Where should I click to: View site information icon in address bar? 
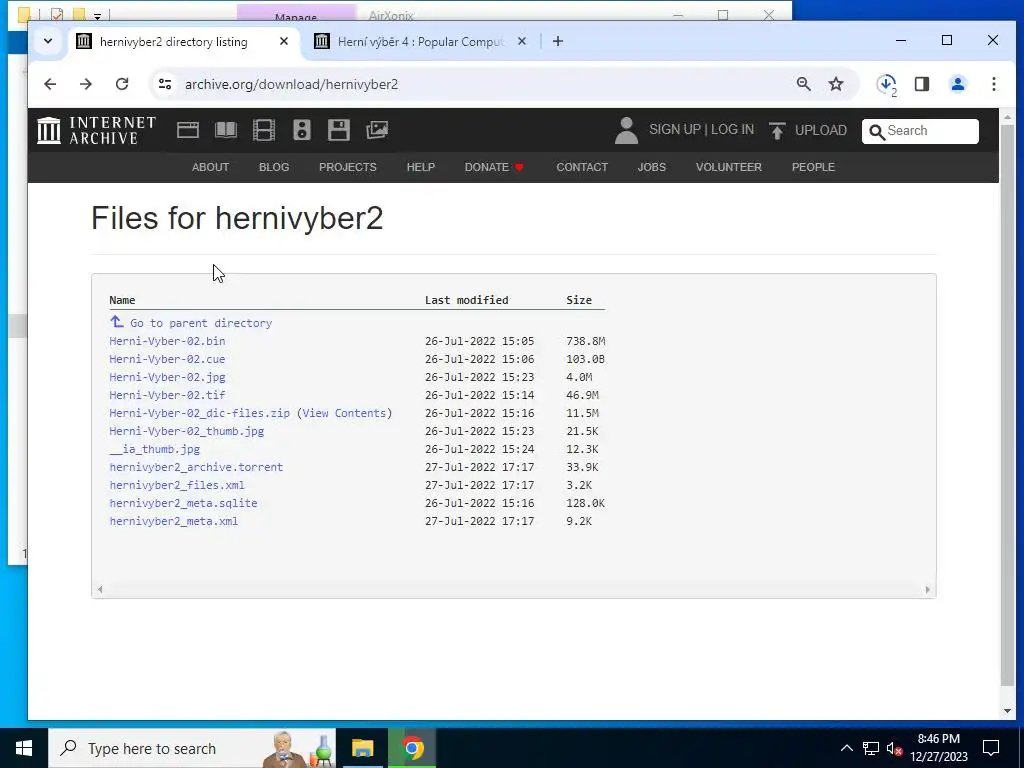coord(165,84)
